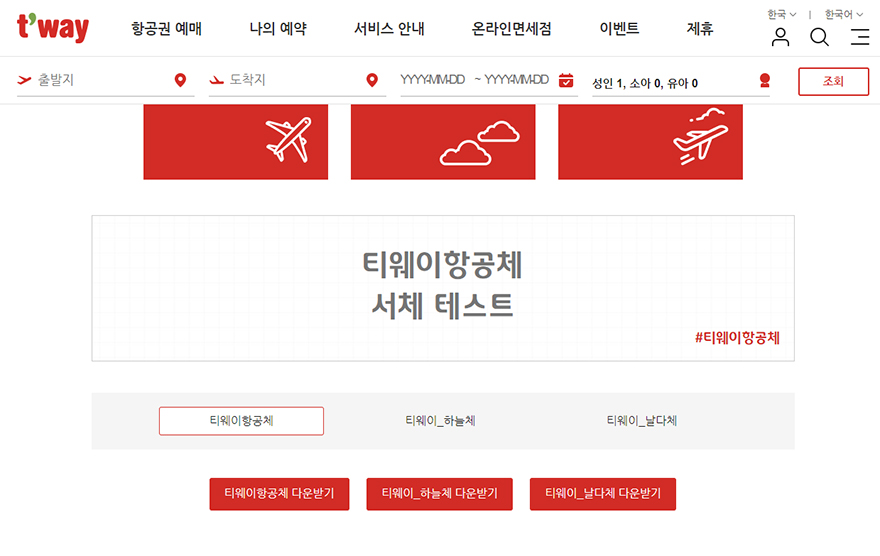The width and height of the screenshot is (880, 556).
Task: Open the calendar date picker icon
Action: pos(566,80)
